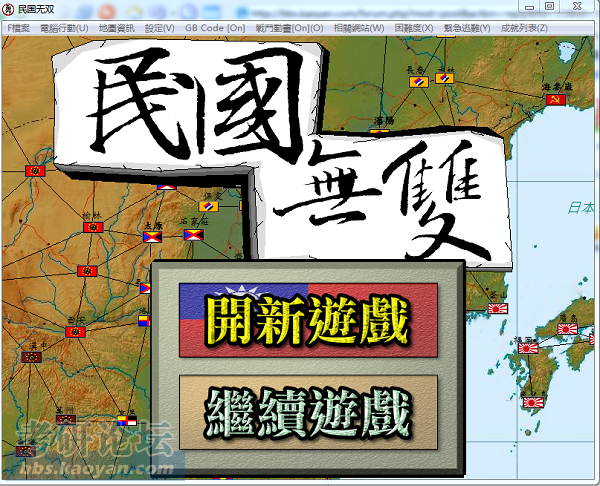This screenshot has width=600, height=486.
Task: Select 緊急逃難(Y) in the menu bar
Action: [x=467, y=28]
